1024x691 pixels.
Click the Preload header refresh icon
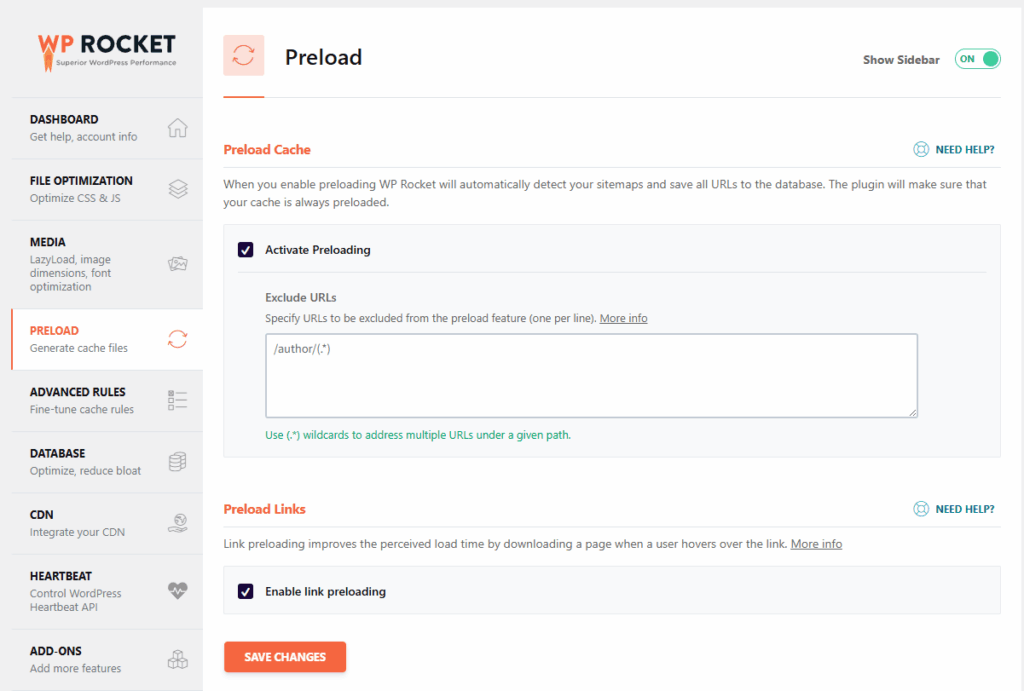click(244, 56)
